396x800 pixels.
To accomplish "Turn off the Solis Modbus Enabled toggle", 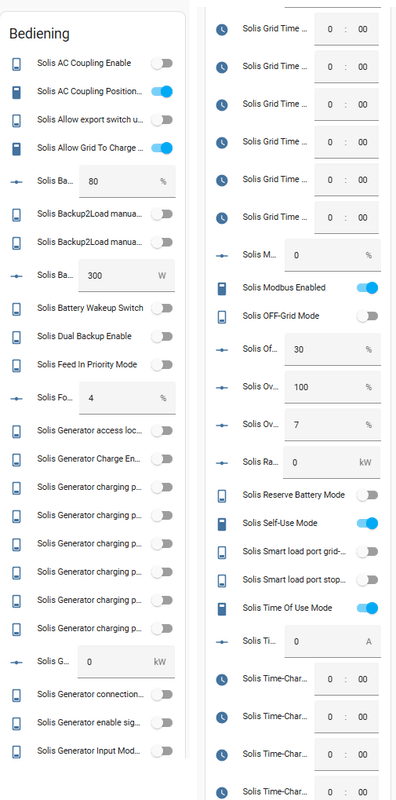I will 367,288.
